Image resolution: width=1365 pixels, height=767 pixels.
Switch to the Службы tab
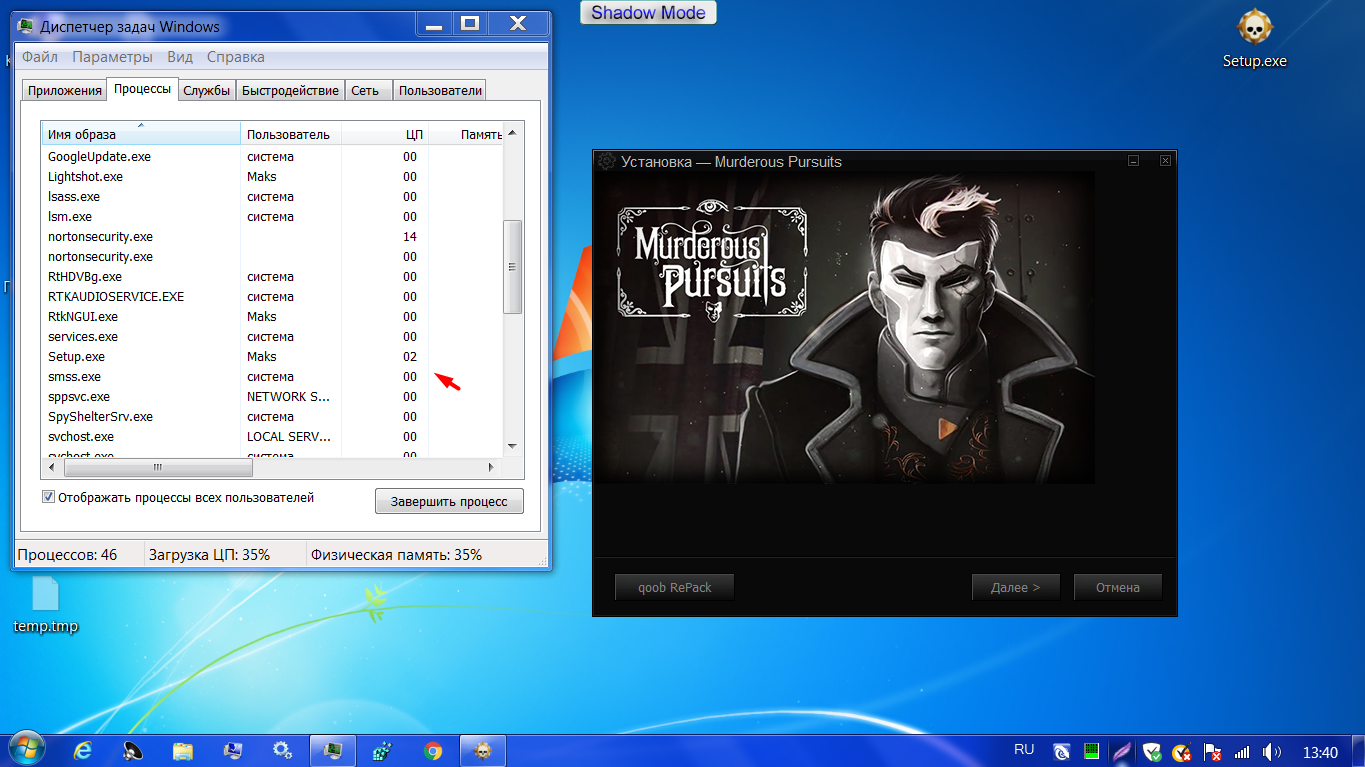207,90
